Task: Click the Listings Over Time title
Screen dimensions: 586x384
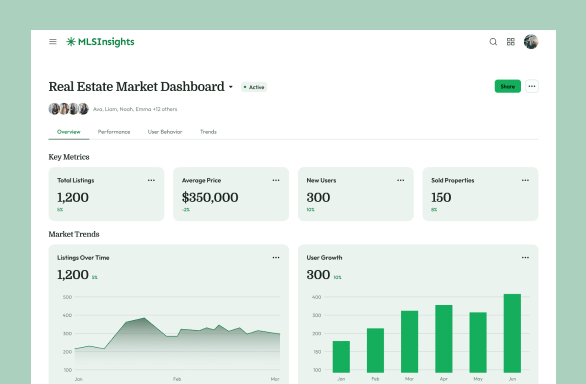Action: click(x=83, y=258)
